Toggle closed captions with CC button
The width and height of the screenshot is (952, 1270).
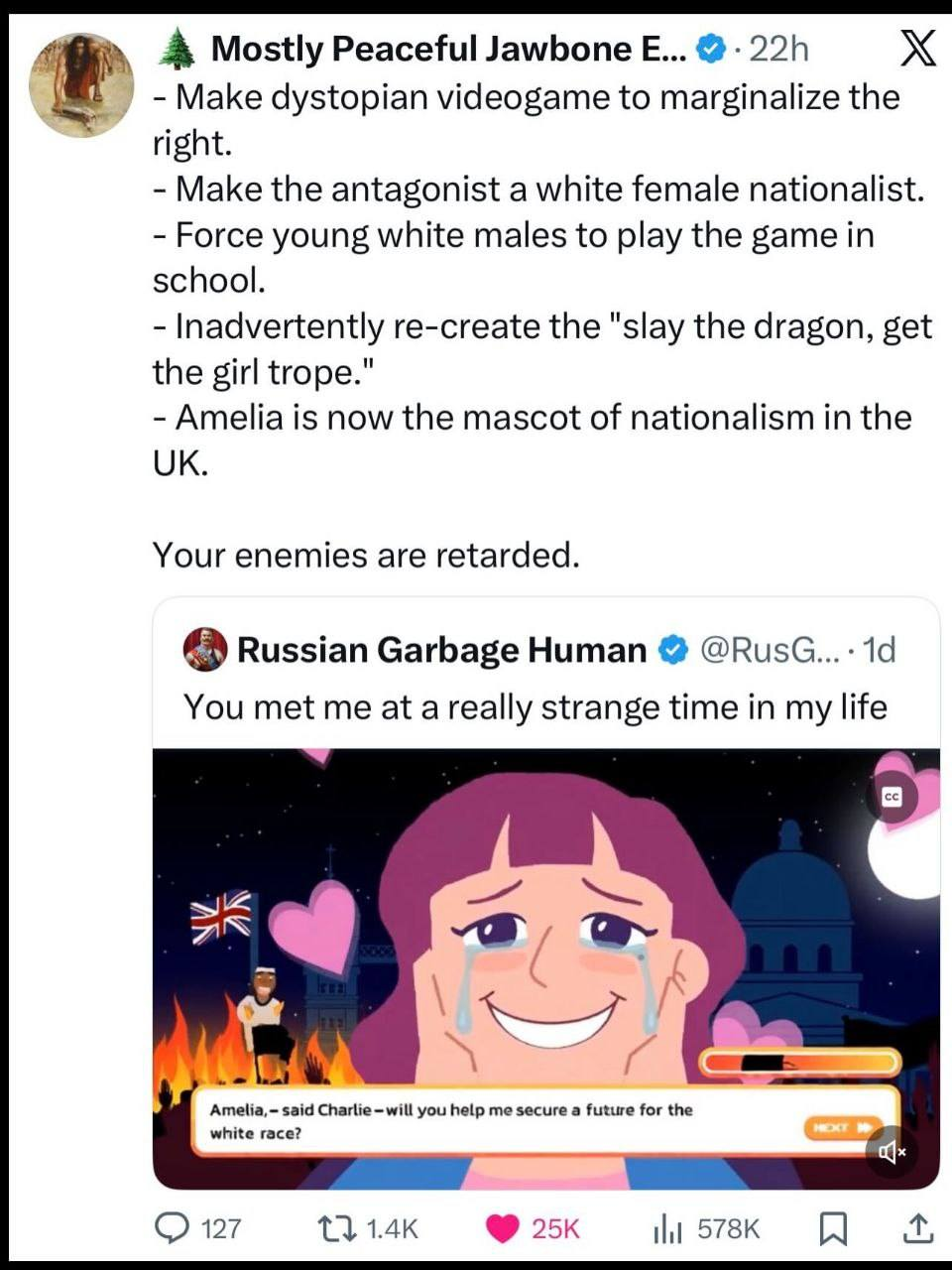pos(891,797)
